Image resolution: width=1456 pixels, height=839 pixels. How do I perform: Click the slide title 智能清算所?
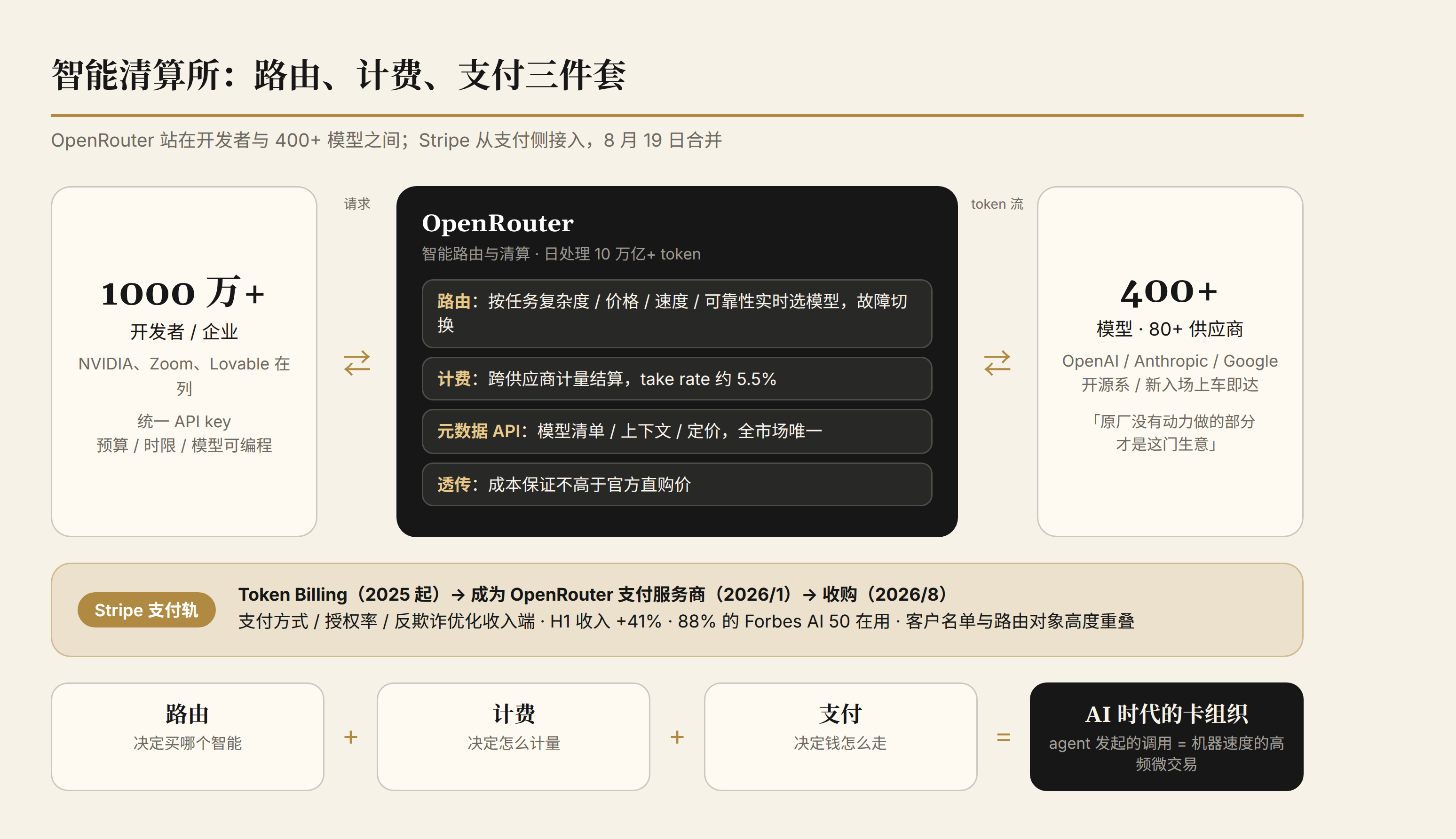pyautogui.click(x=339, y=75)
